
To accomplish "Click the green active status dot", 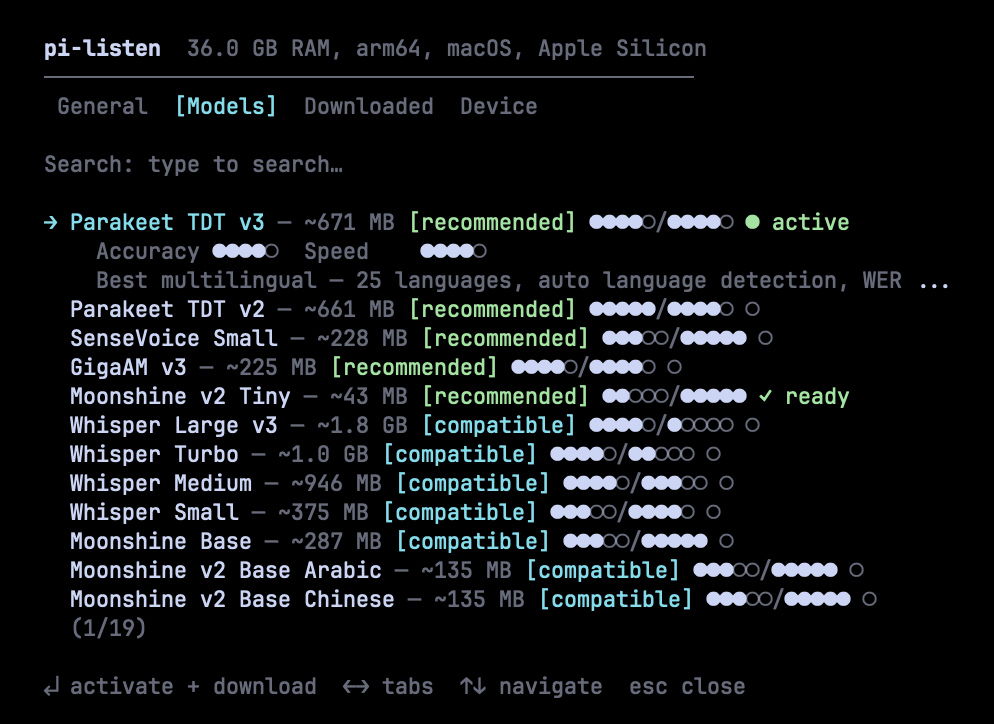I will tap(752, 222).
